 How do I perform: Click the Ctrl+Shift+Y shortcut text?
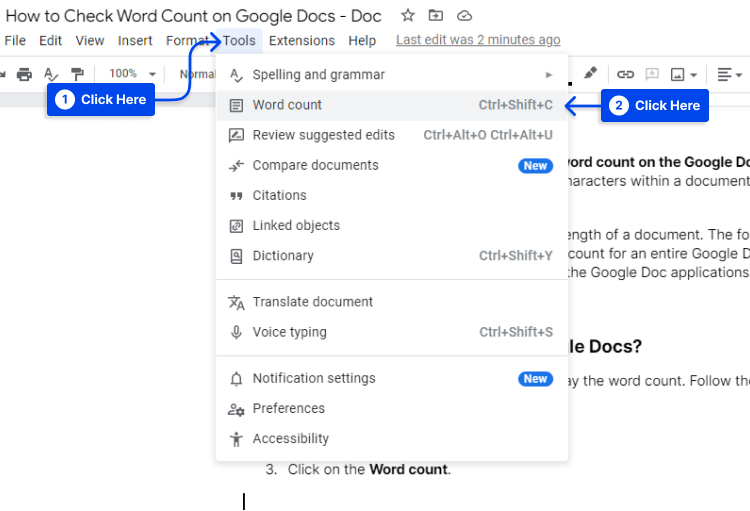pyautogui.click(x=516, y=256)
